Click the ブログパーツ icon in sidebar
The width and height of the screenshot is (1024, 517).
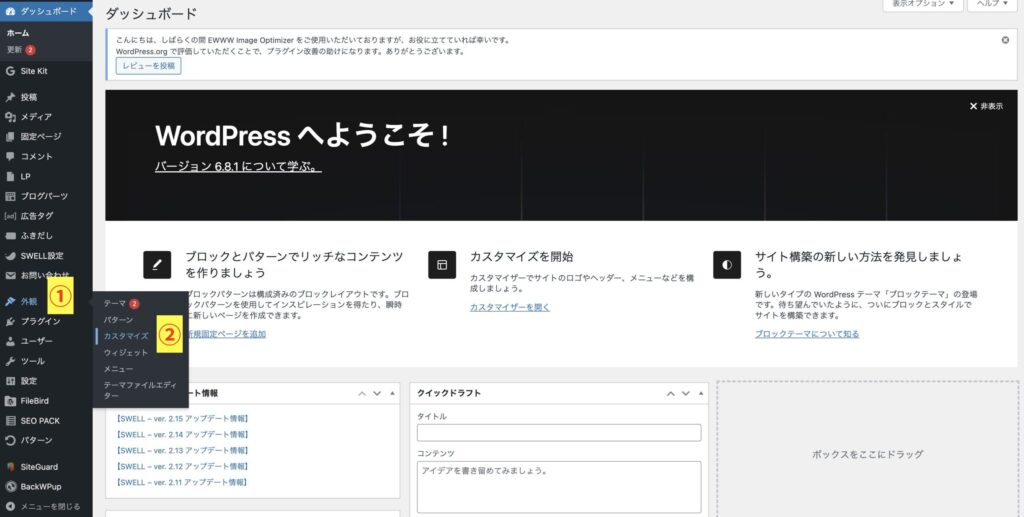click(10, 196)
